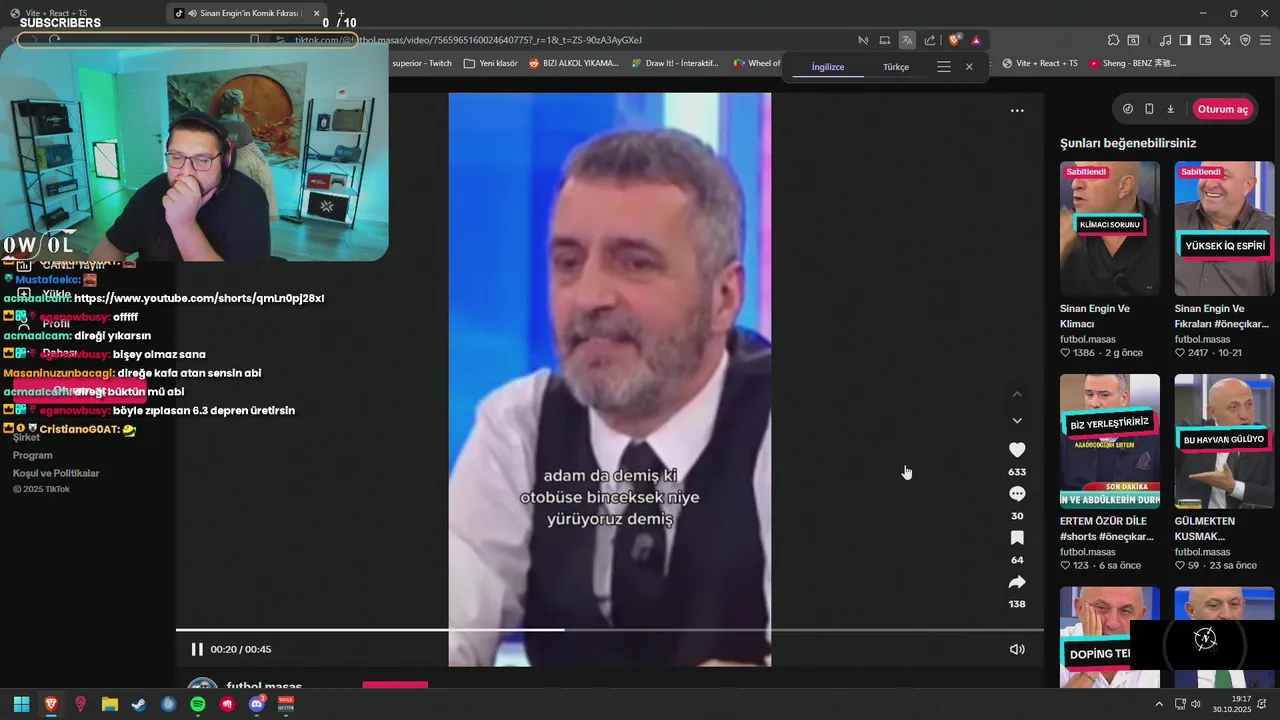Open the Windows Start menu
This screenshot has width=1280, height=720.
pos(21,704)
